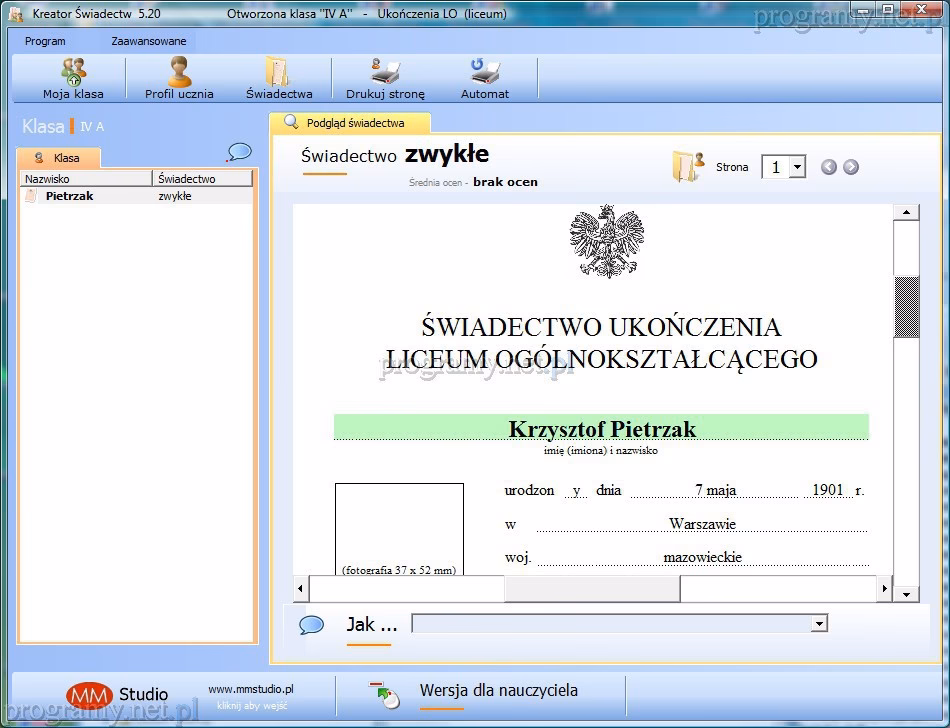The image size is (950, 728).
Task: Click the Świadectwa folder icon
Action: pos(278,72)
